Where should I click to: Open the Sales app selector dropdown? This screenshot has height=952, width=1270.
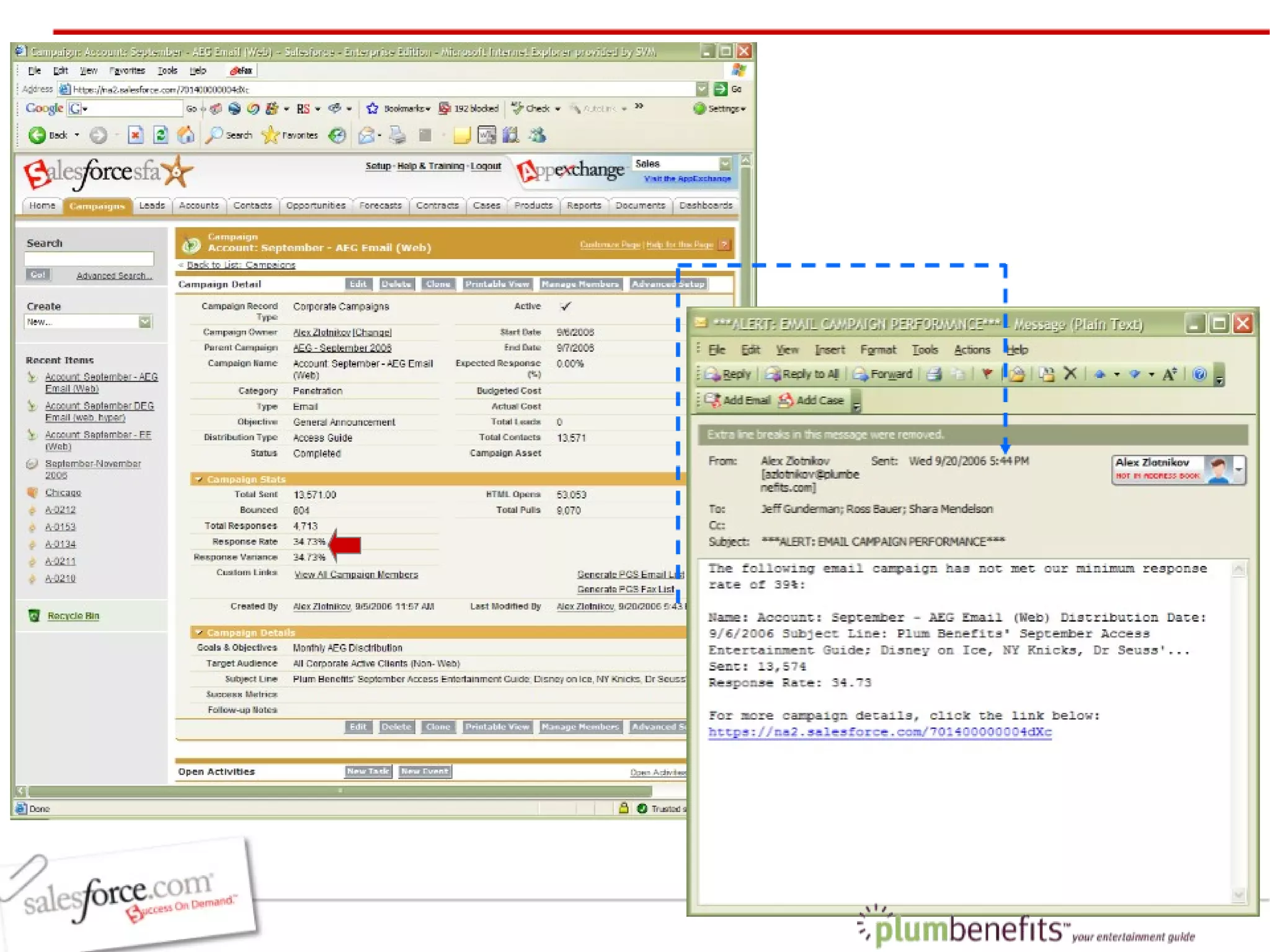pyautogui.click(x=724, y=164)
